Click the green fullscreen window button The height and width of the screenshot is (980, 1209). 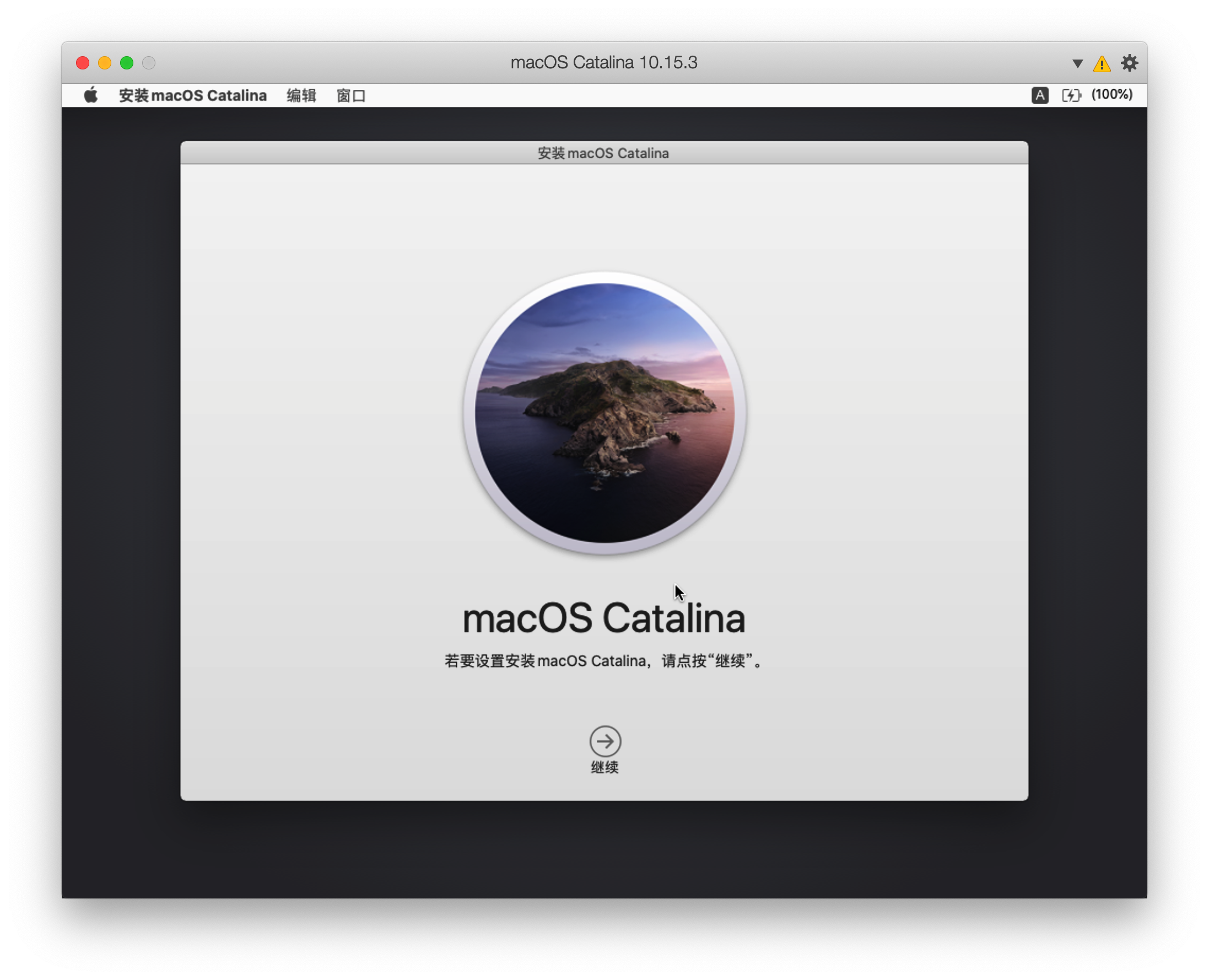[126, 63]
